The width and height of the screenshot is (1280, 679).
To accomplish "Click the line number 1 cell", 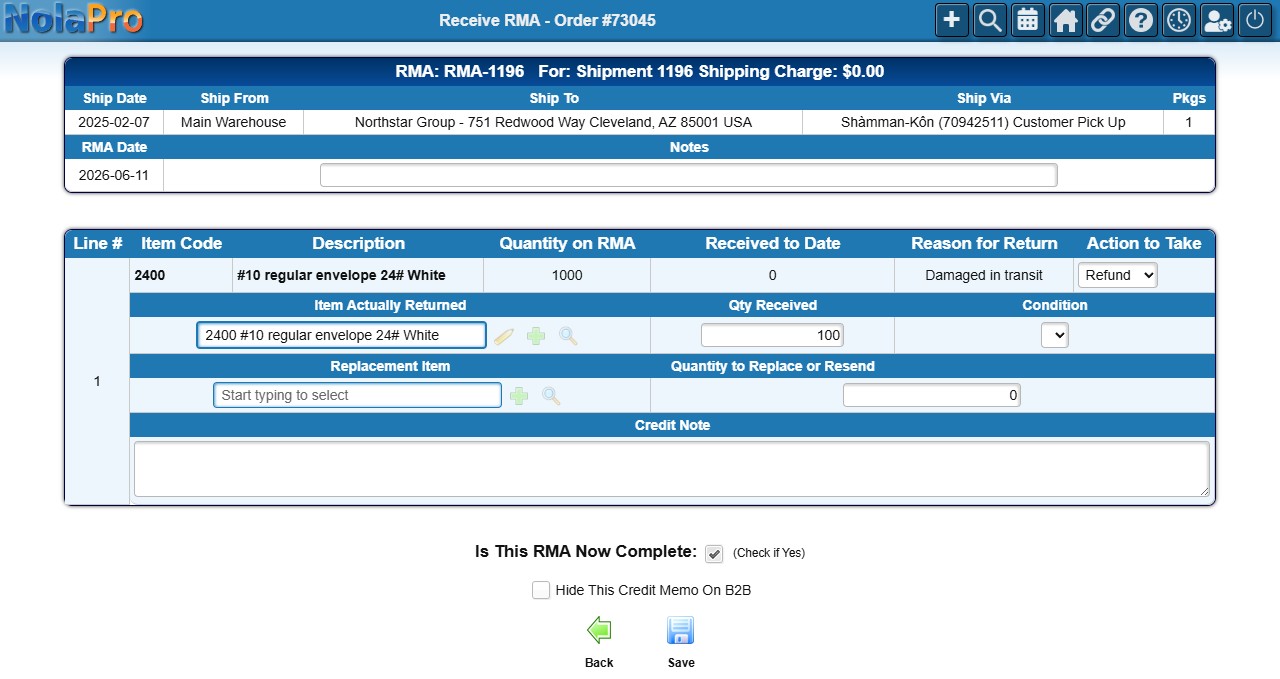I will (x=97, y=381).
